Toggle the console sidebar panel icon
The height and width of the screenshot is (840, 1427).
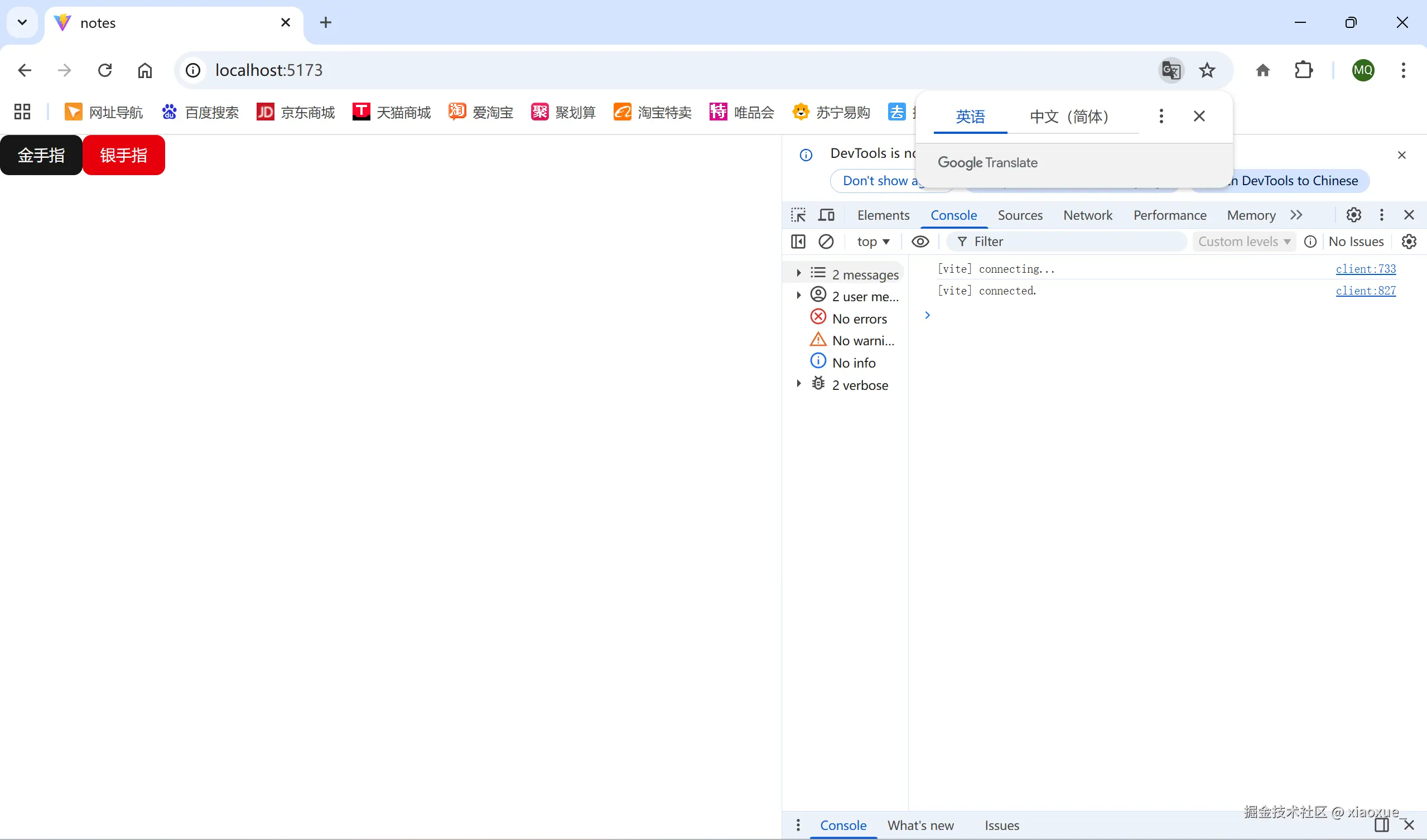pyautogui.click(x=798, y=242)
